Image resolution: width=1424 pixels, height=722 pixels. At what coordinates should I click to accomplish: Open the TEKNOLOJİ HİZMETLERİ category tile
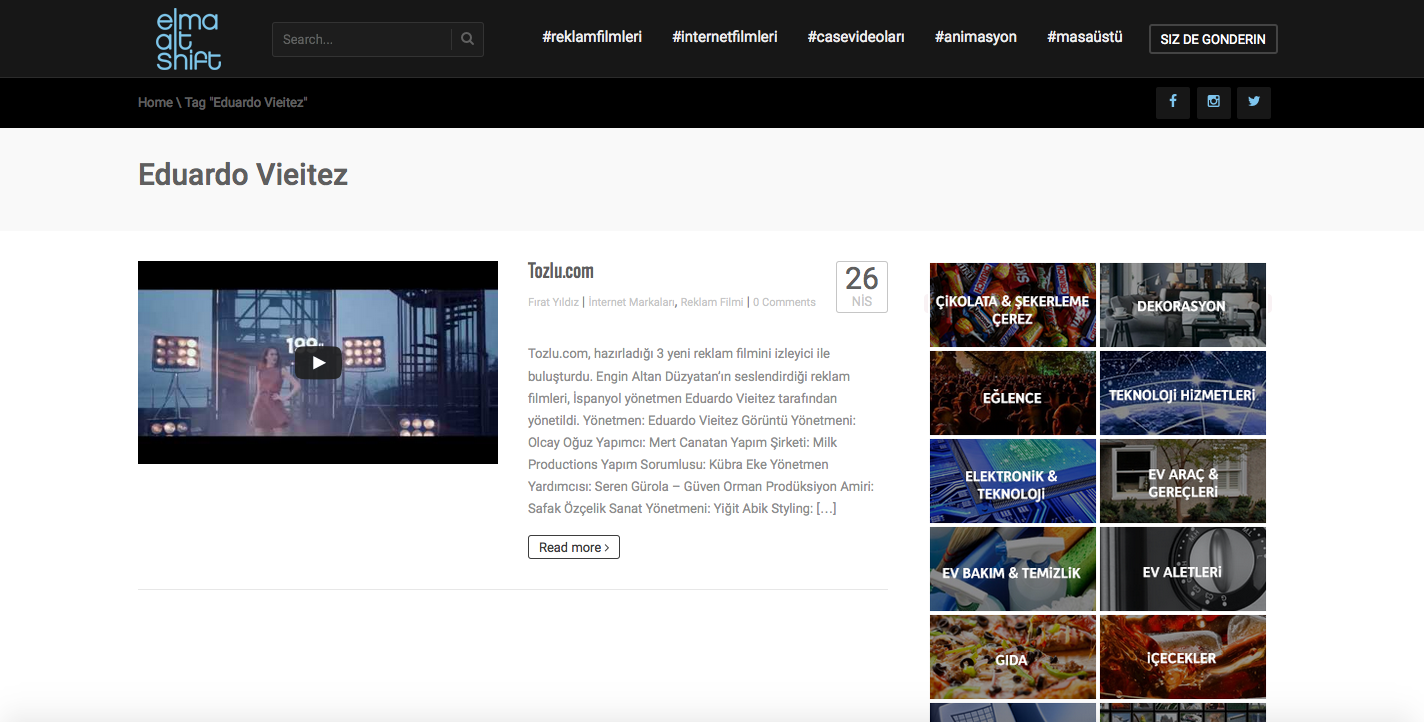[x=1183, y=393]
